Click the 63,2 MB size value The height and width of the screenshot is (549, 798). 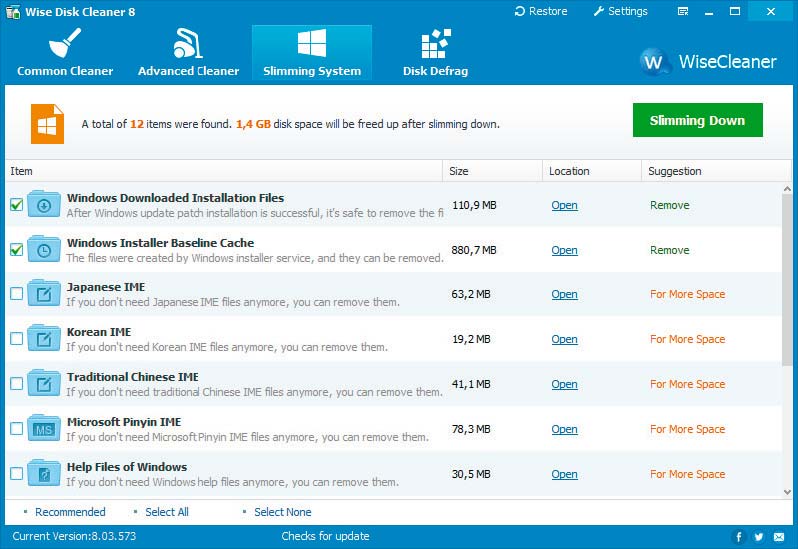click(x=471, y=294)
